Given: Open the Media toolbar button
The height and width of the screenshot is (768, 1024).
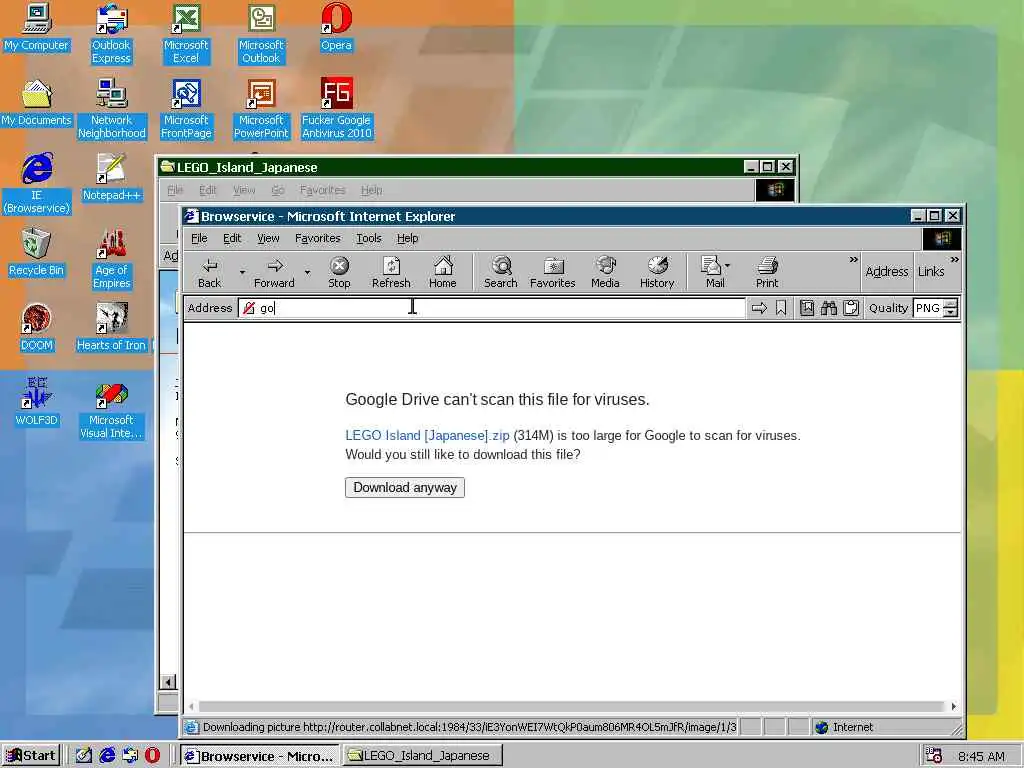Looking at the screenshot, I should 605,272.
